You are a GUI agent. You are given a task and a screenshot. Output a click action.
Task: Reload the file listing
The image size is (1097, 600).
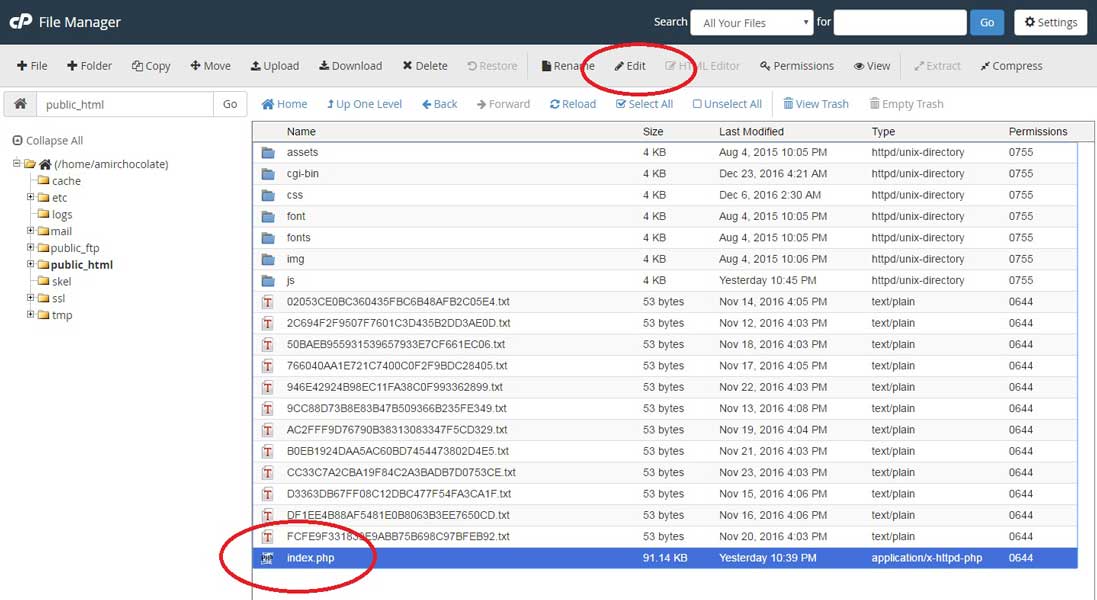tap(573, 104)
